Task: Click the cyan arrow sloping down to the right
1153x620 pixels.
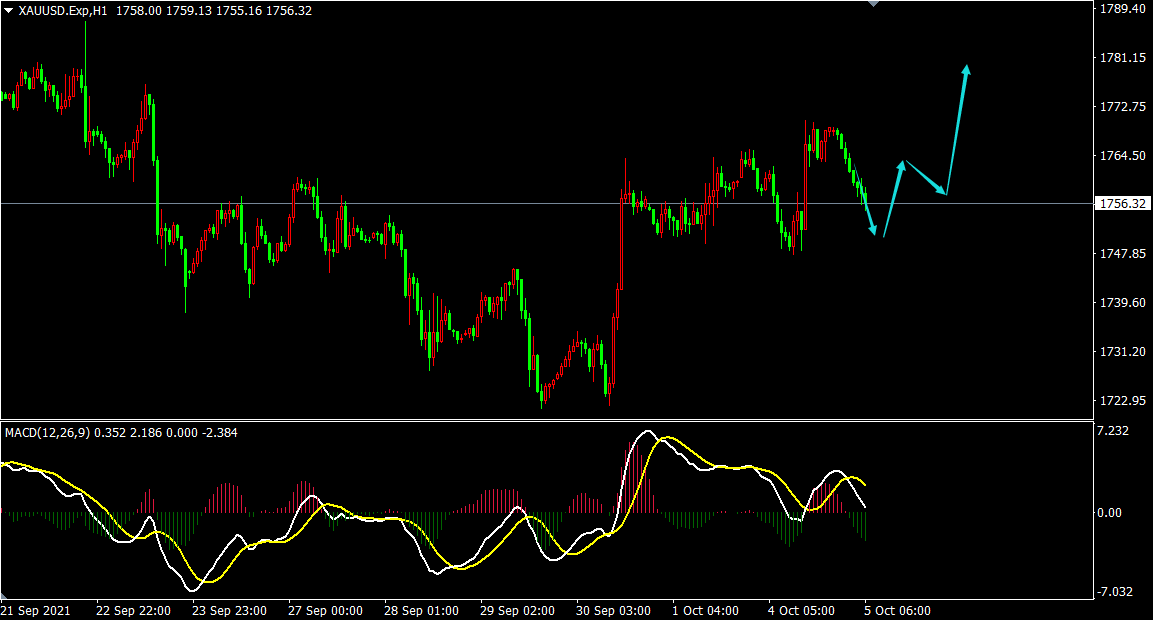Action: [x=926, y=177]
